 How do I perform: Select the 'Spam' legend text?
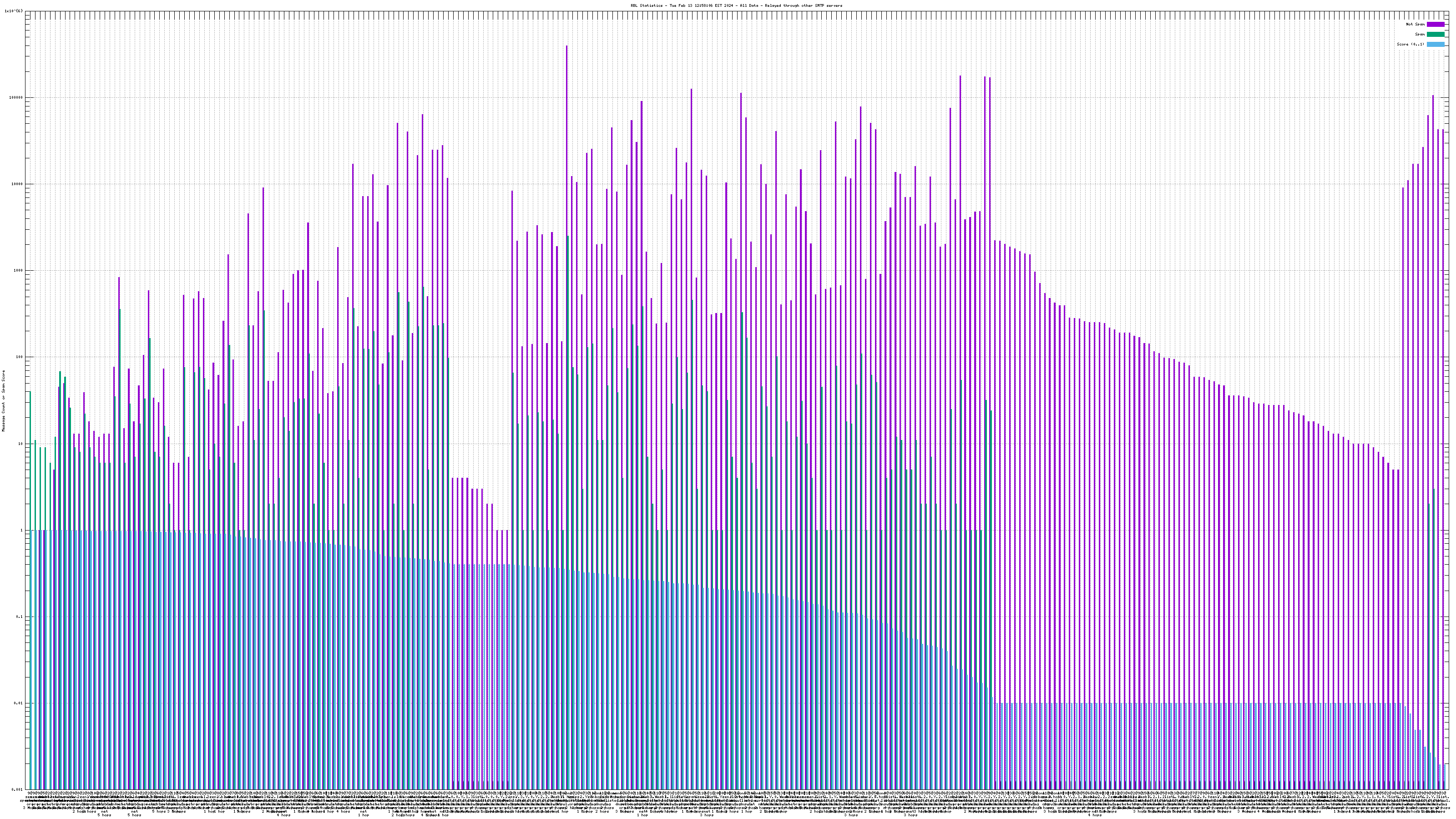coord(1420,35)
